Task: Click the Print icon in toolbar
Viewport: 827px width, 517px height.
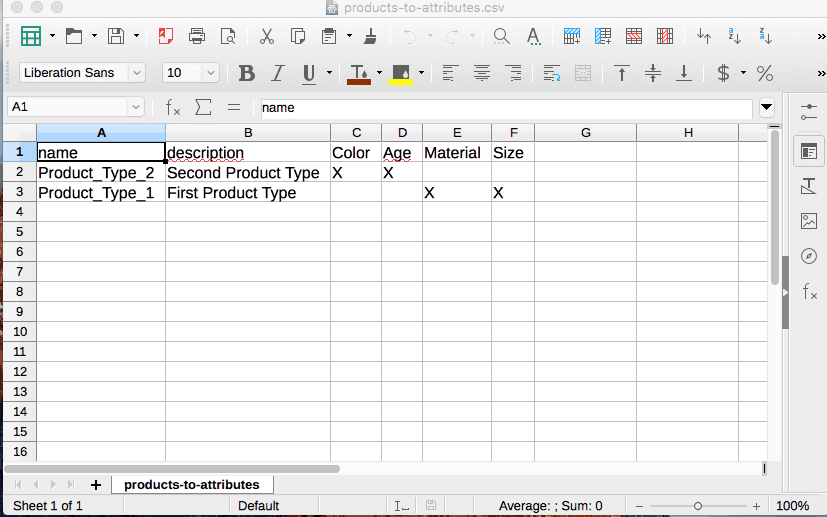Action: (197, 37)
